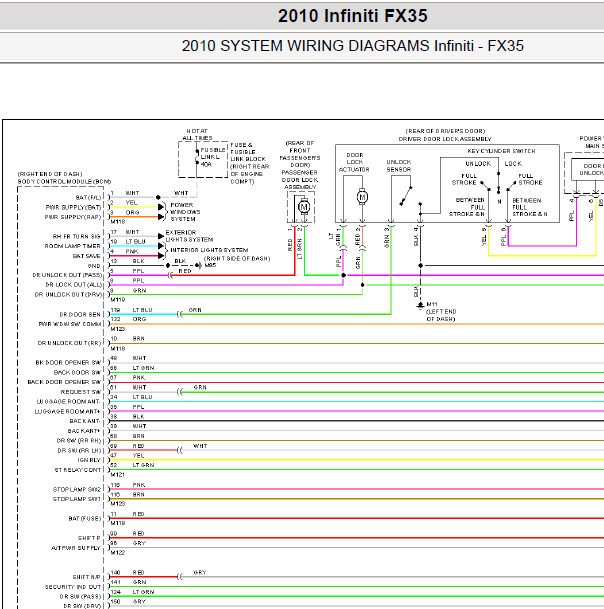This screenshot has height=609, width=604.
Task: Click the 'BK DOOR OPENER SW' label
Action: pos(68,362)
